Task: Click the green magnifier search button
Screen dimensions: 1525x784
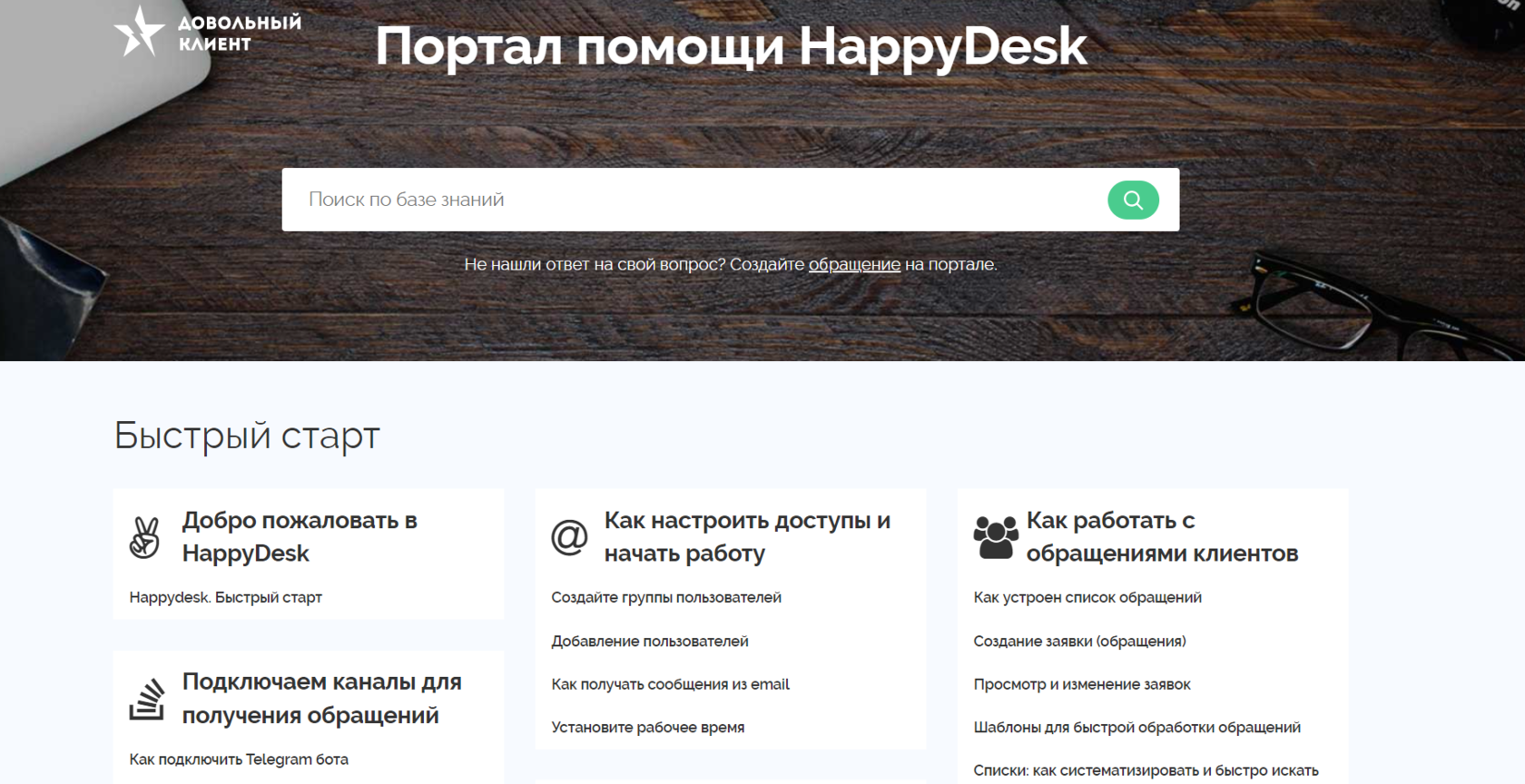Action: [1133, 200]
